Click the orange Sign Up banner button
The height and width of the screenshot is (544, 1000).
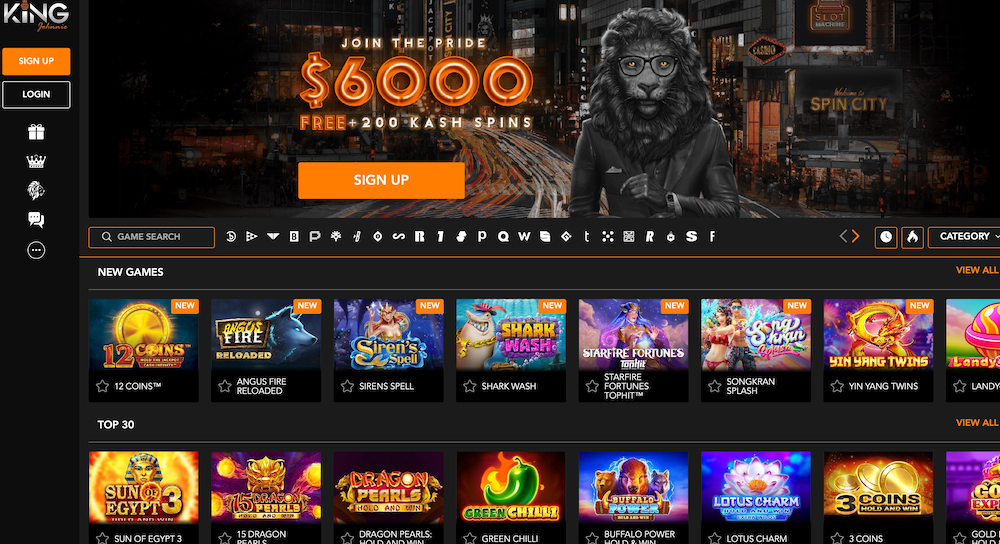click(x=381, y=180)
